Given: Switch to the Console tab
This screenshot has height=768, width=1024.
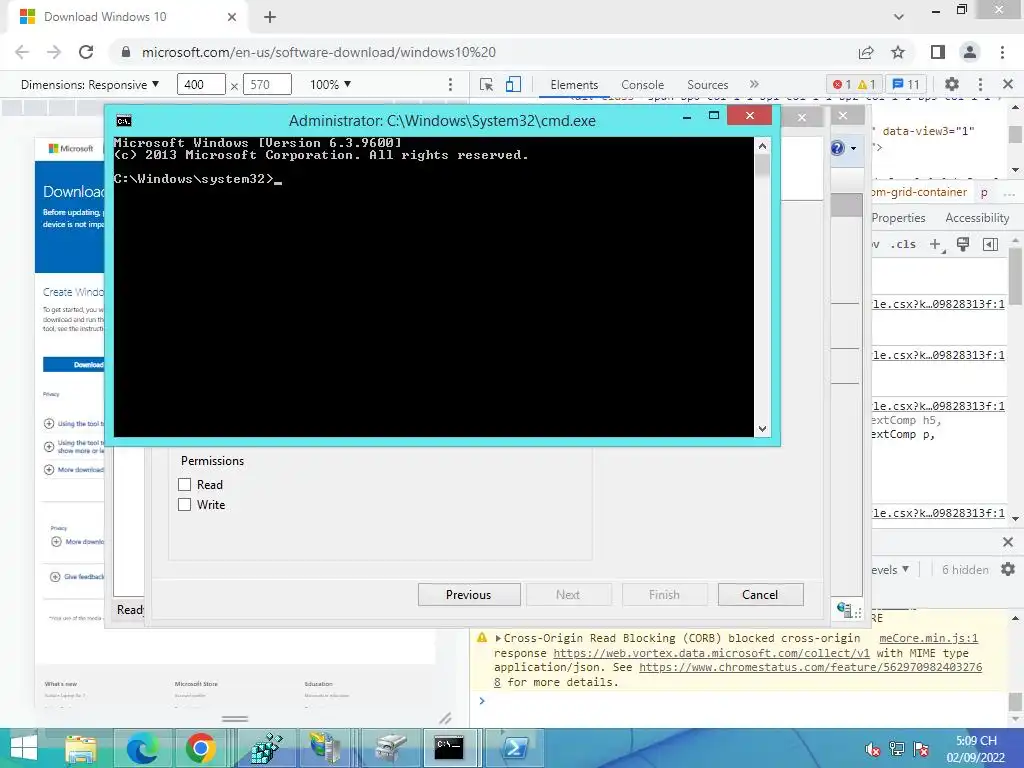Looking at the screenshot, I should point(643,85).
